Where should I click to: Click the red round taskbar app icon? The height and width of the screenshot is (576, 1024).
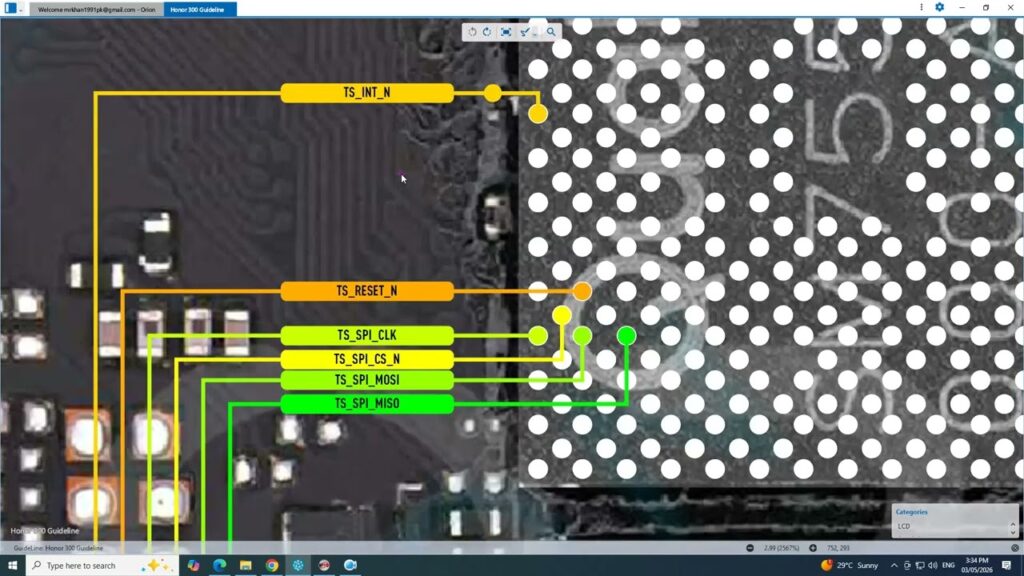pos(324,566)
